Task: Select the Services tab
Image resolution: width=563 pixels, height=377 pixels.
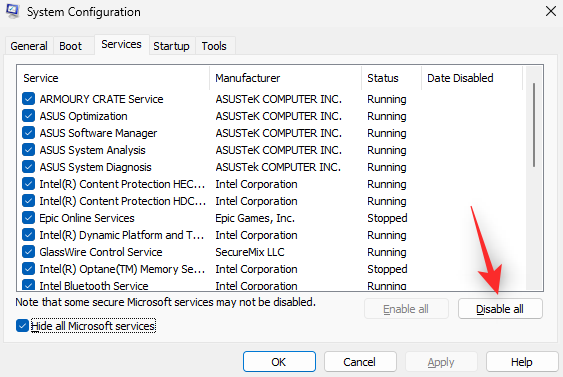Action: pyautogui.click(x=121, y=44)
